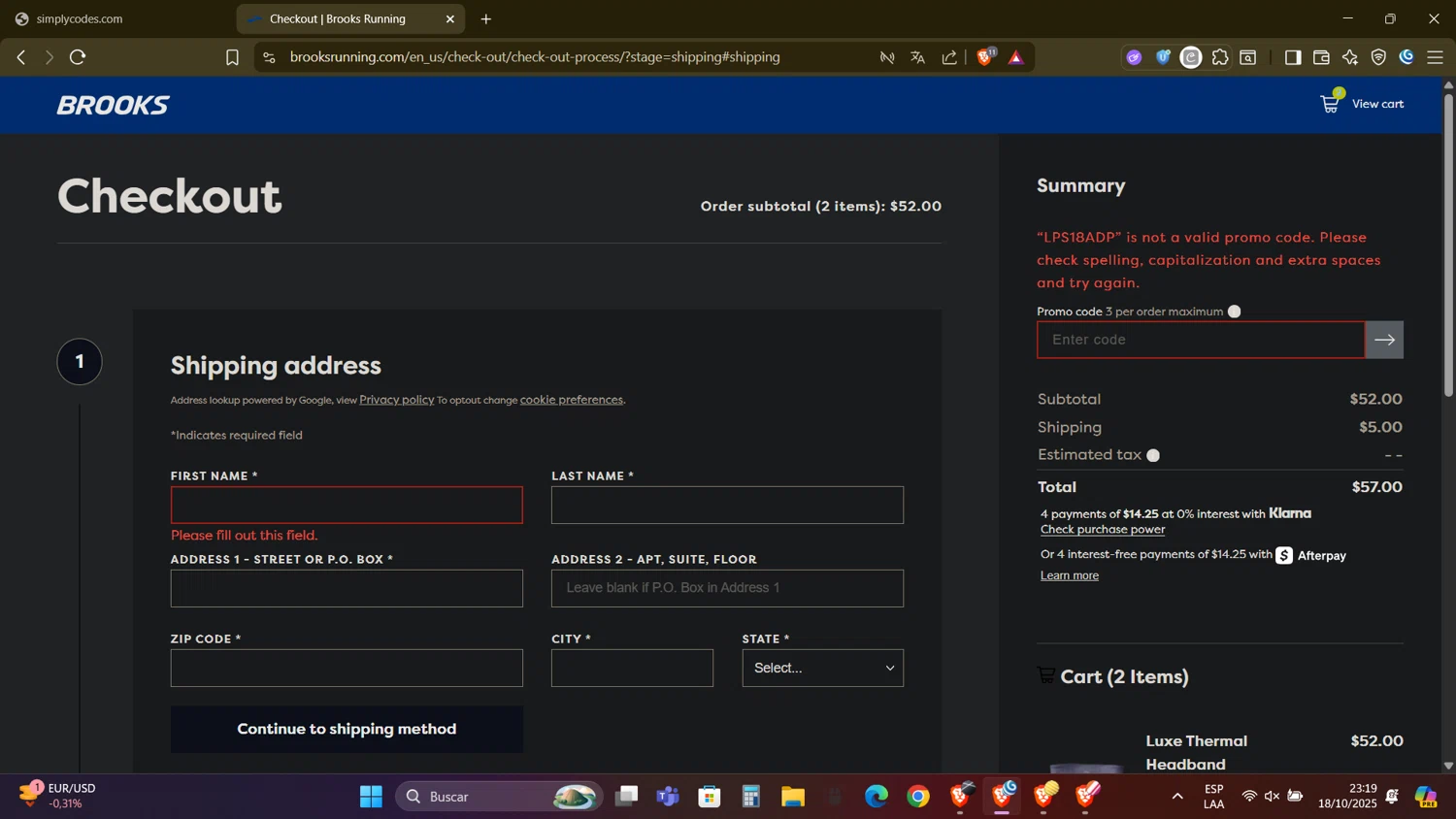The height and width of the screenshot is (819, 1456).
Task: Click Check purchase power link
Action: [1103, 530]
